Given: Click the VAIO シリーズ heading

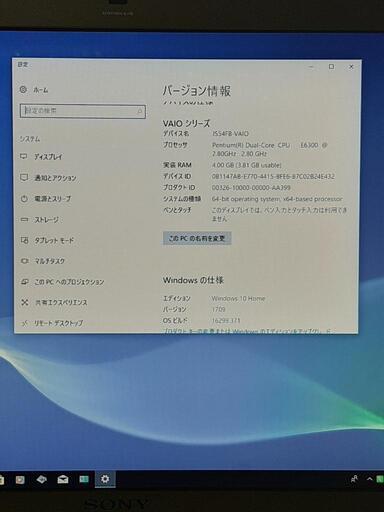Looking at the screenshot, I should [186, 123].
